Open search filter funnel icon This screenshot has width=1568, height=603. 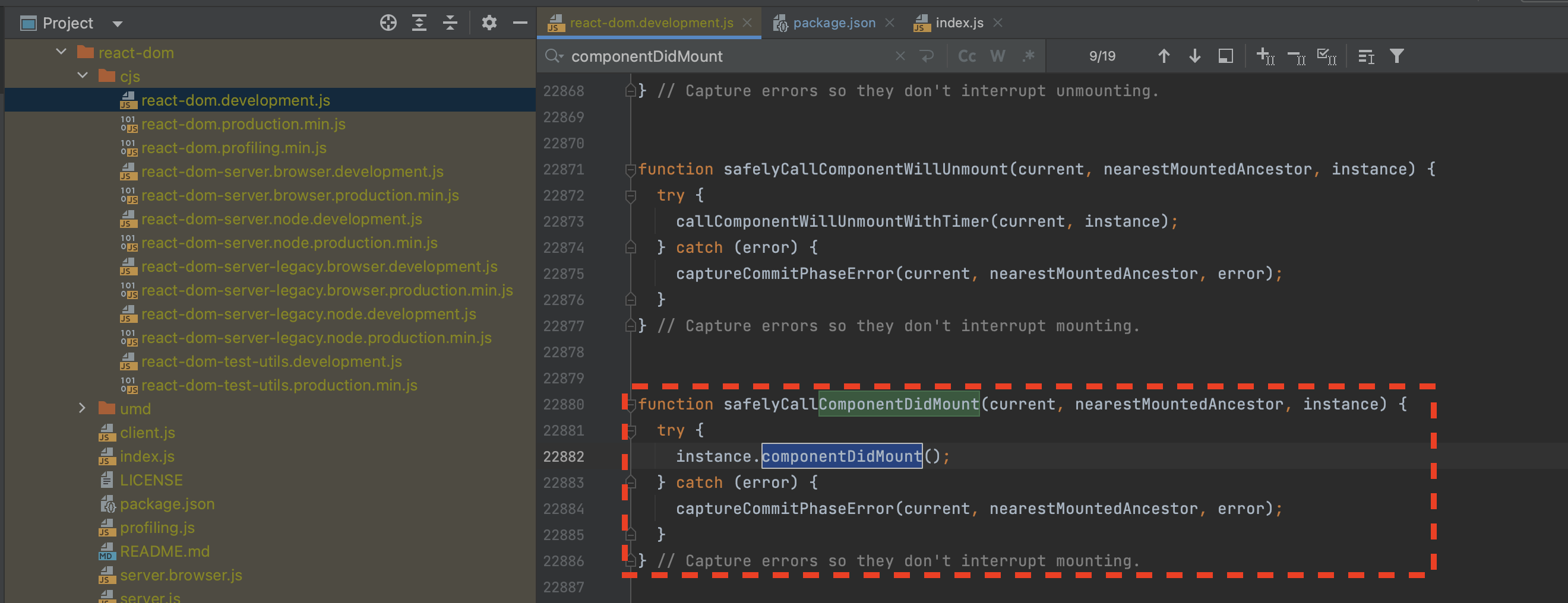click(x=1397, y=56)
